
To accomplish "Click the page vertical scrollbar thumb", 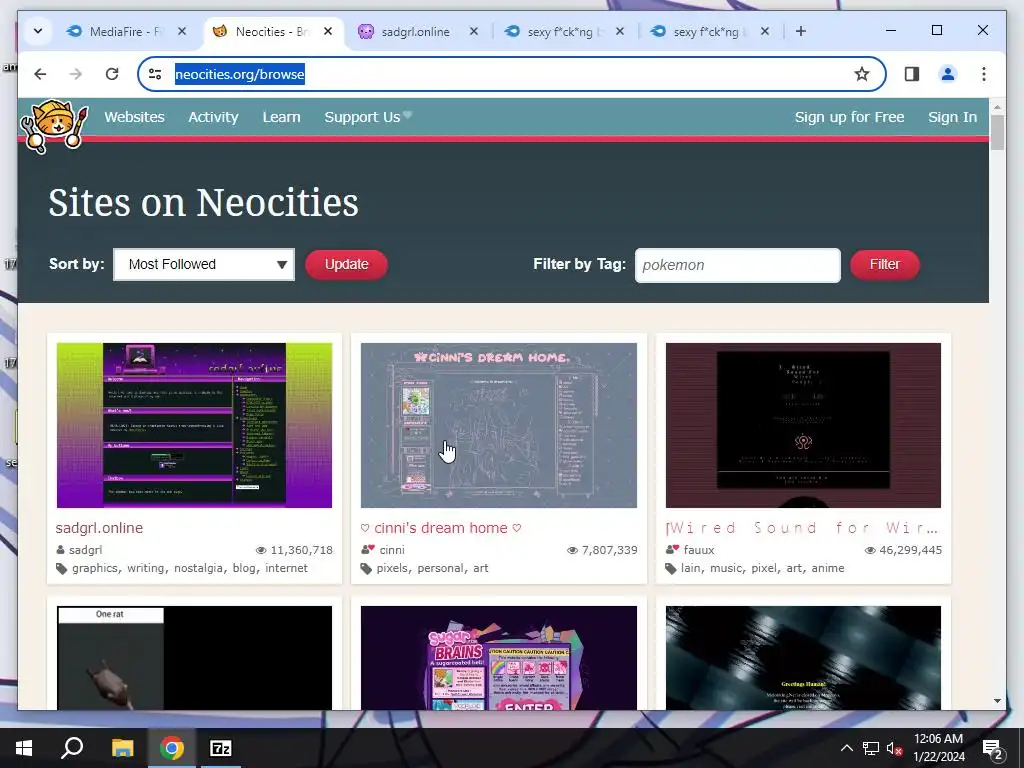I will [997, 133].
